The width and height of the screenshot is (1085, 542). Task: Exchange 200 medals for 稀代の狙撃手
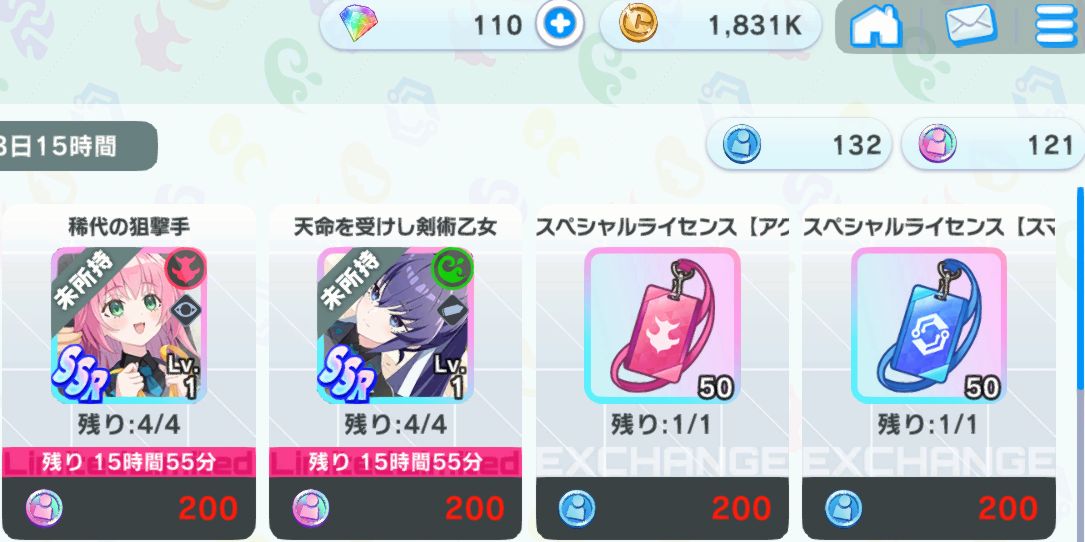point(129,509)
